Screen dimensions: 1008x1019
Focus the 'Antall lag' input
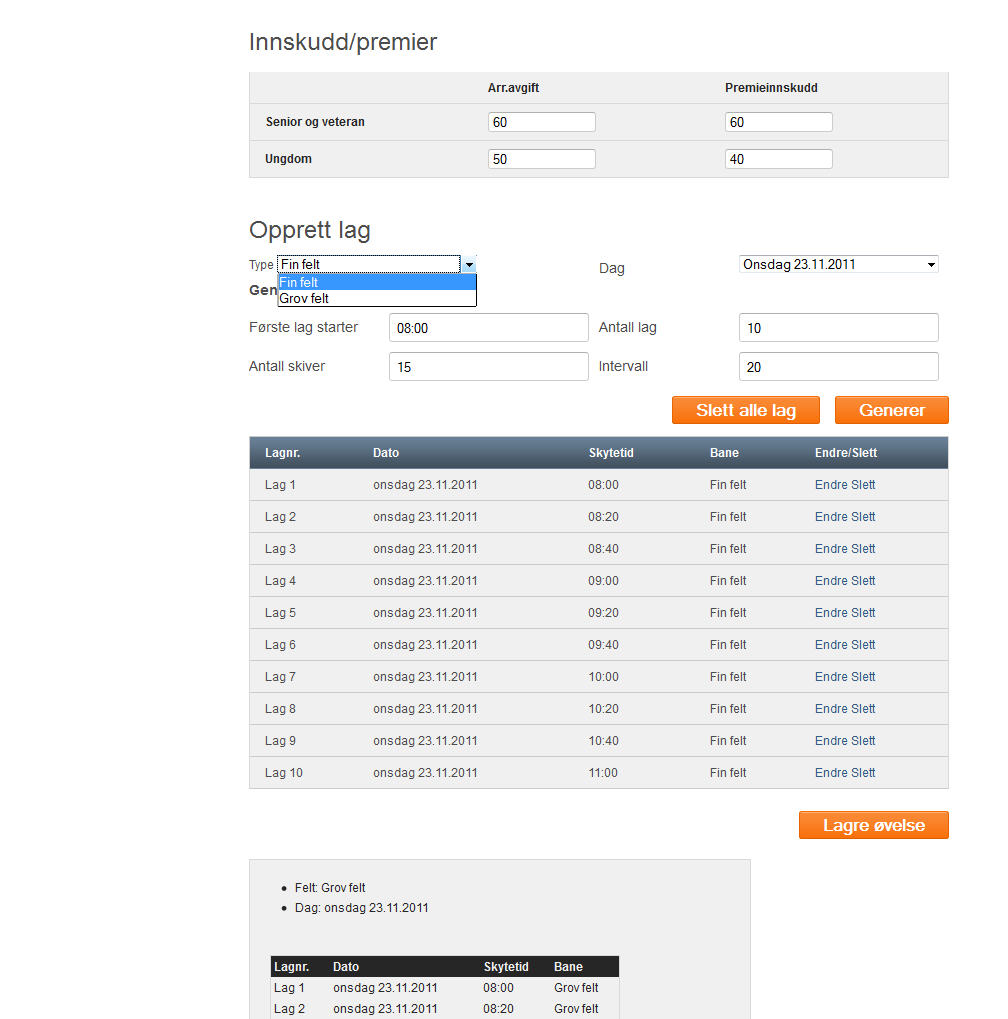[x=838, y=328]
